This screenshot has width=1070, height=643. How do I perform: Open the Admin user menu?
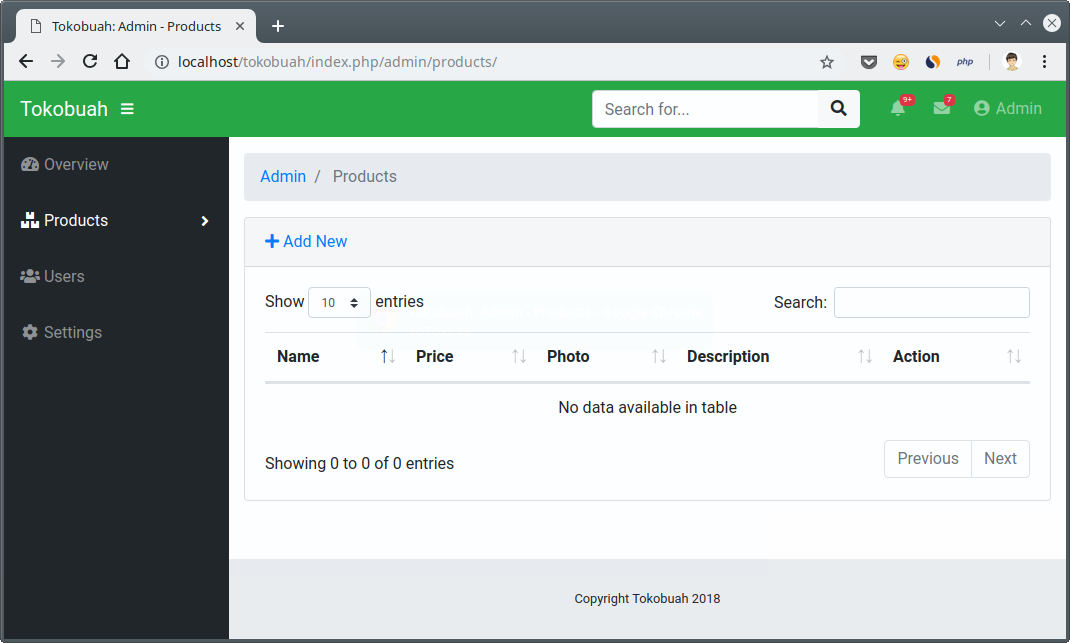click(x=1008, y=109)
